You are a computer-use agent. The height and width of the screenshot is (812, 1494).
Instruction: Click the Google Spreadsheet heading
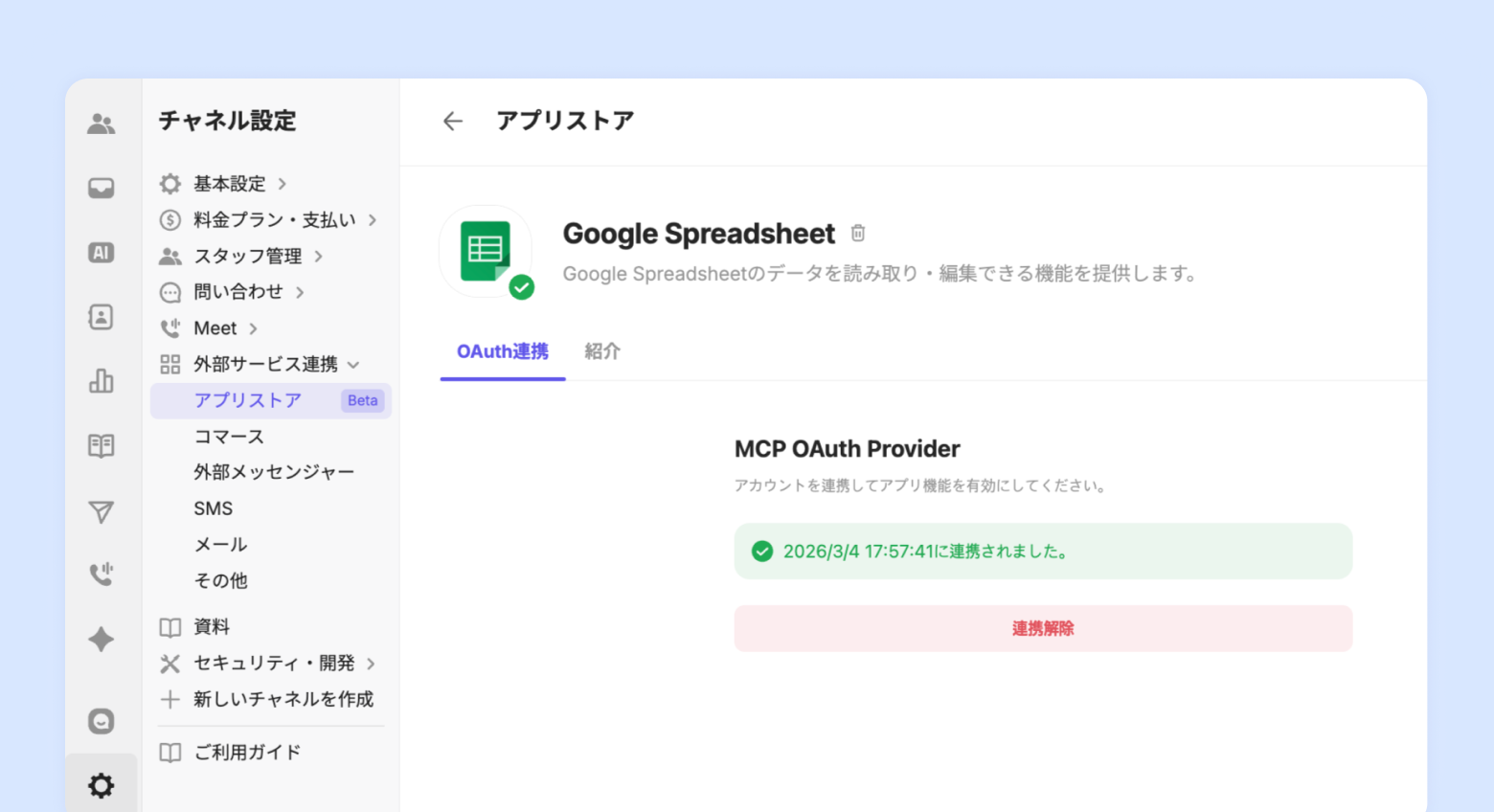699,234
